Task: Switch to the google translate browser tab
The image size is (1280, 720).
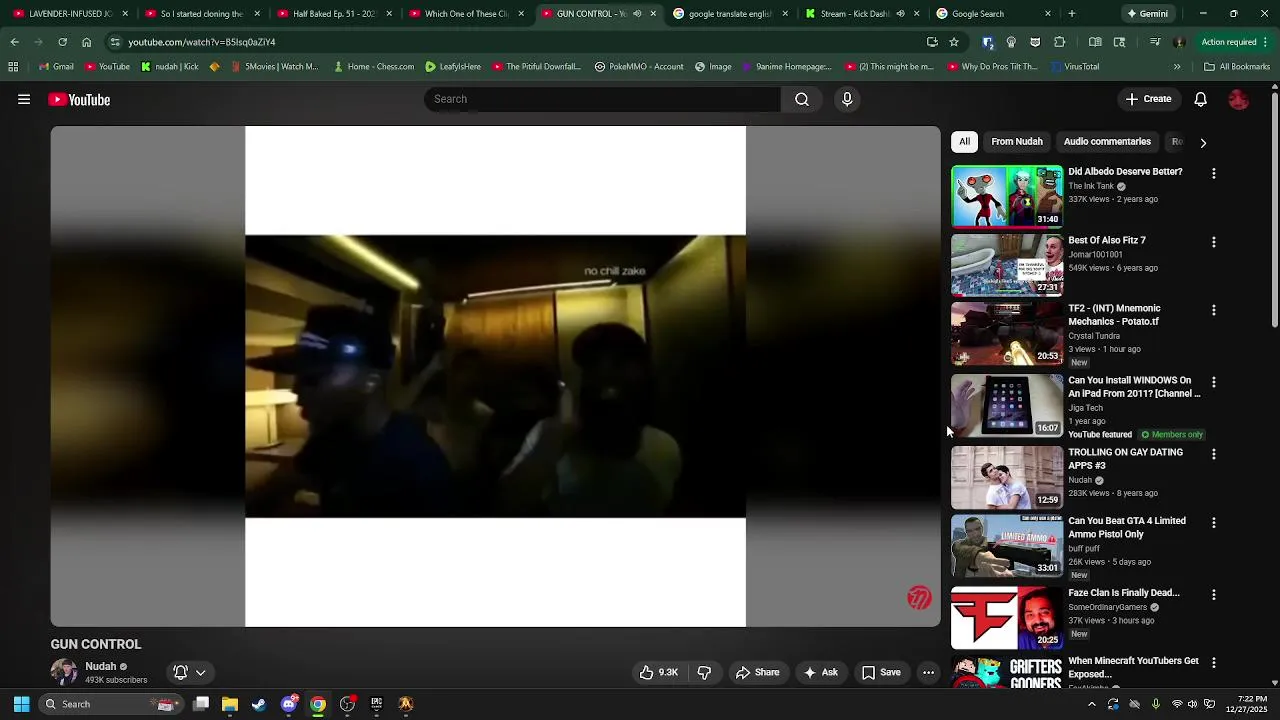Action: point(729,14)
